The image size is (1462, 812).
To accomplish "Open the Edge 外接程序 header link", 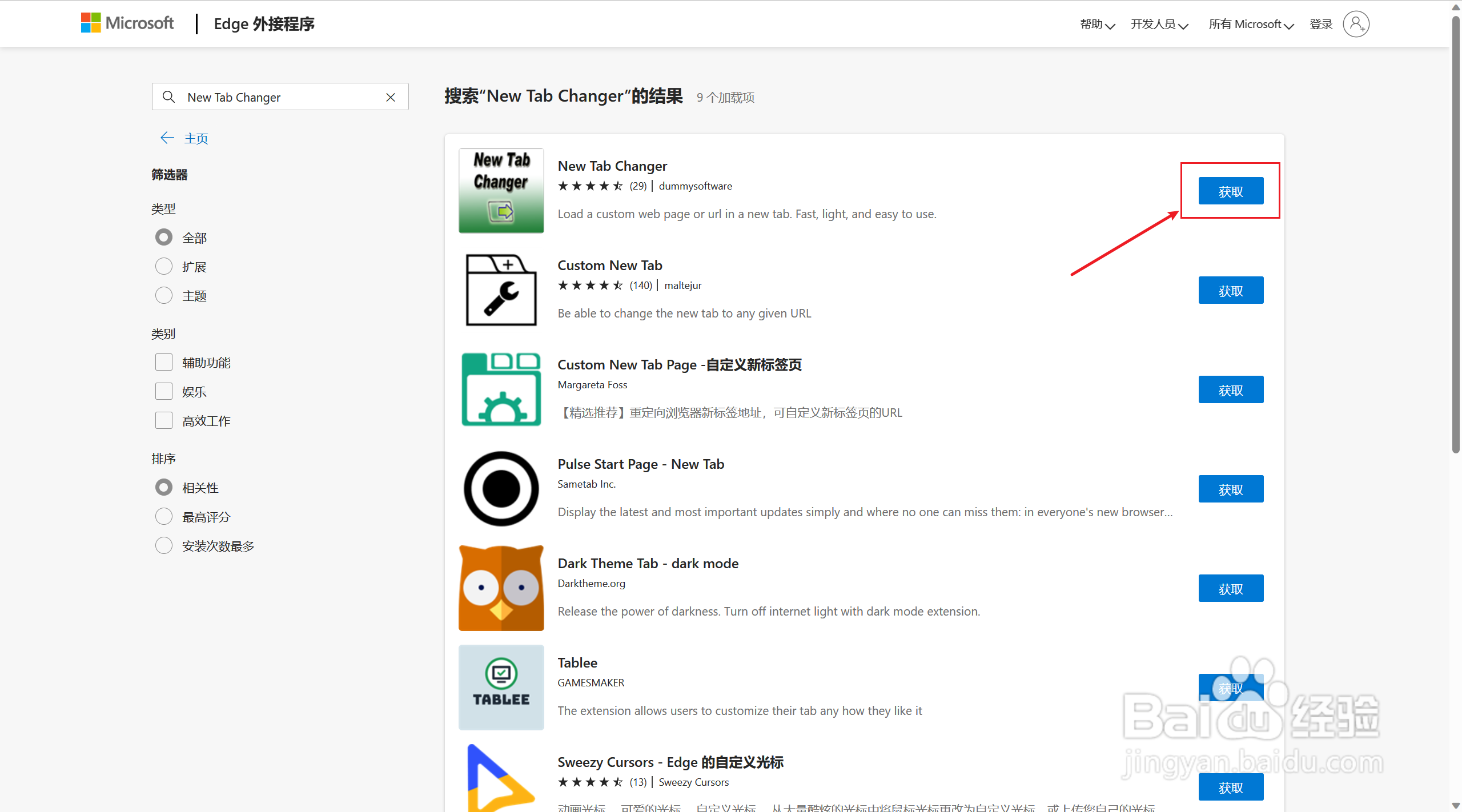I will pyautogui.click(x=264, y=24).
